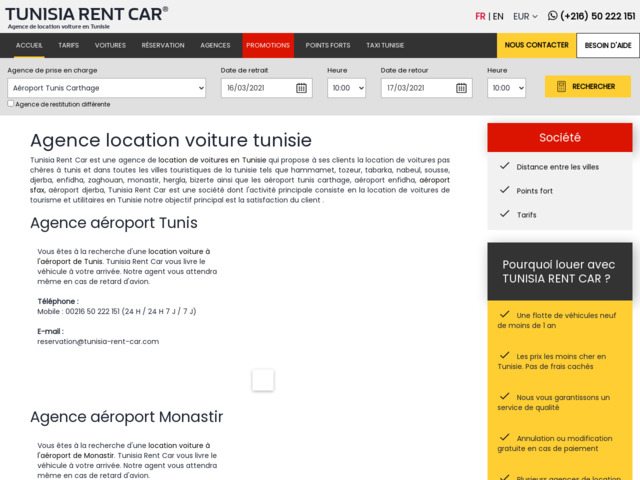The width and height of the screenshot is (640, 480).
Task: Click the Agence location voiture tunisie heading
Action: (171, 140)
